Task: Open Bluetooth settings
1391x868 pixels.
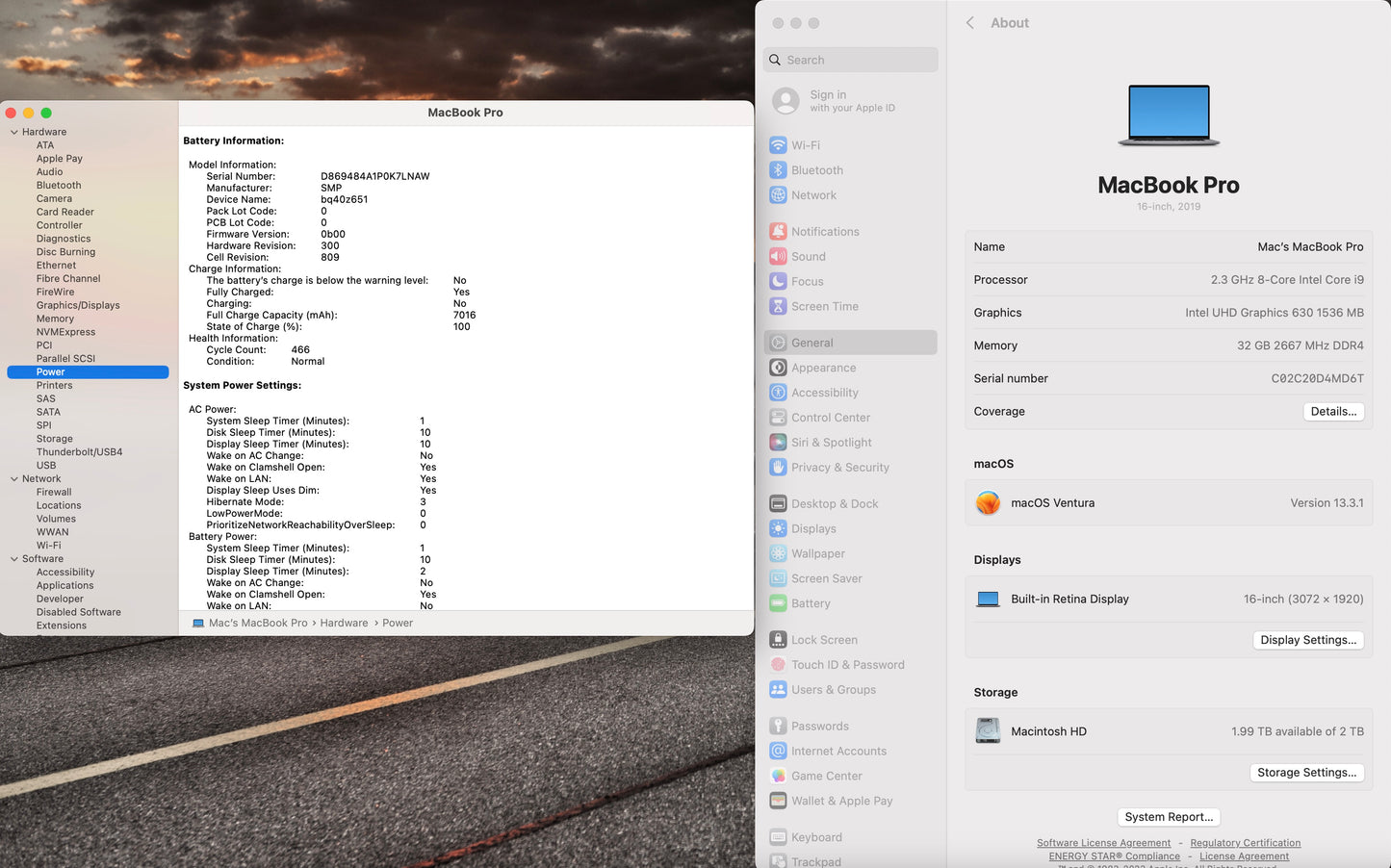Action: (x=815, y=169)
